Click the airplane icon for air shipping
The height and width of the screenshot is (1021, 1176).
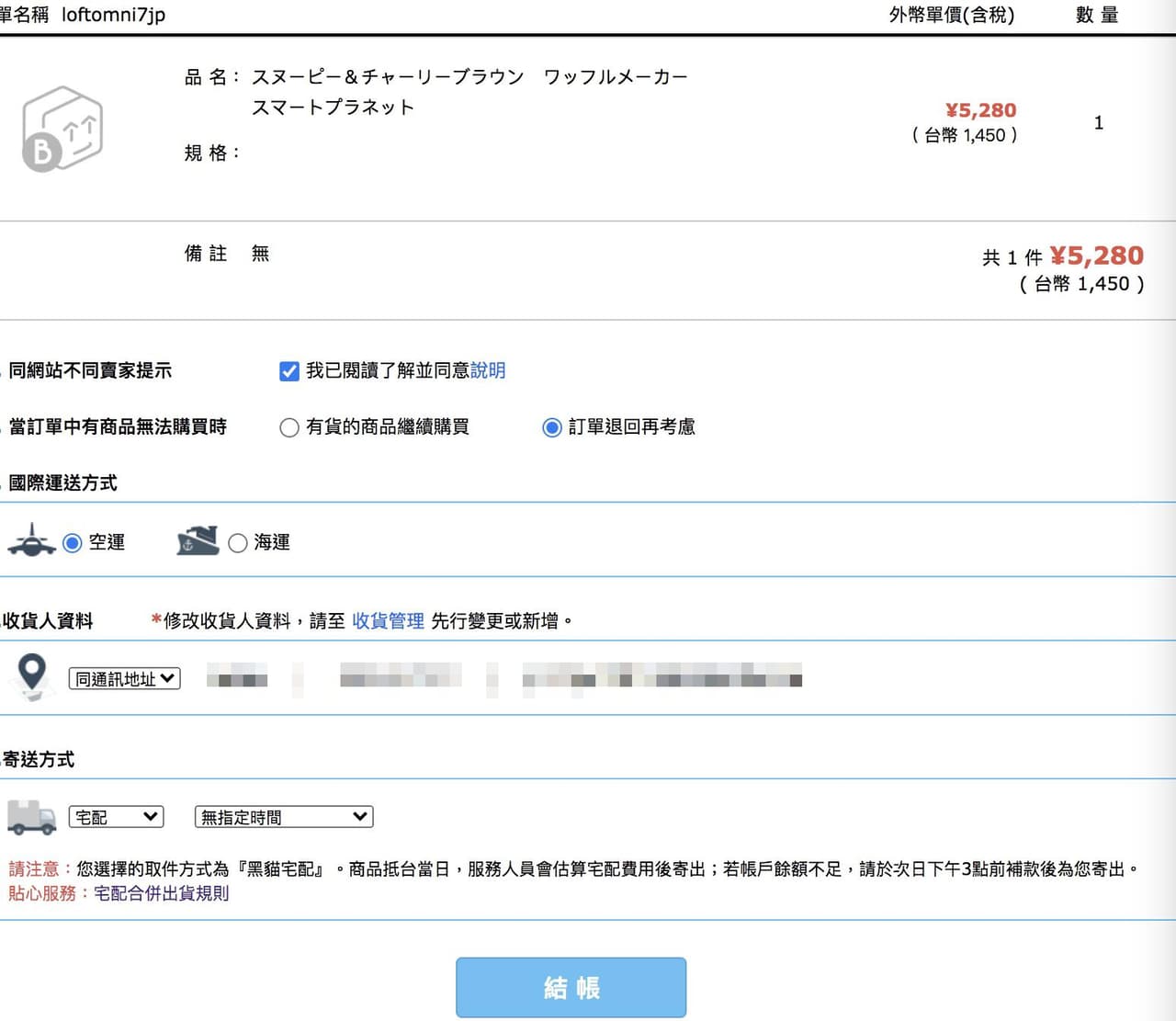(x=32, y=540)
